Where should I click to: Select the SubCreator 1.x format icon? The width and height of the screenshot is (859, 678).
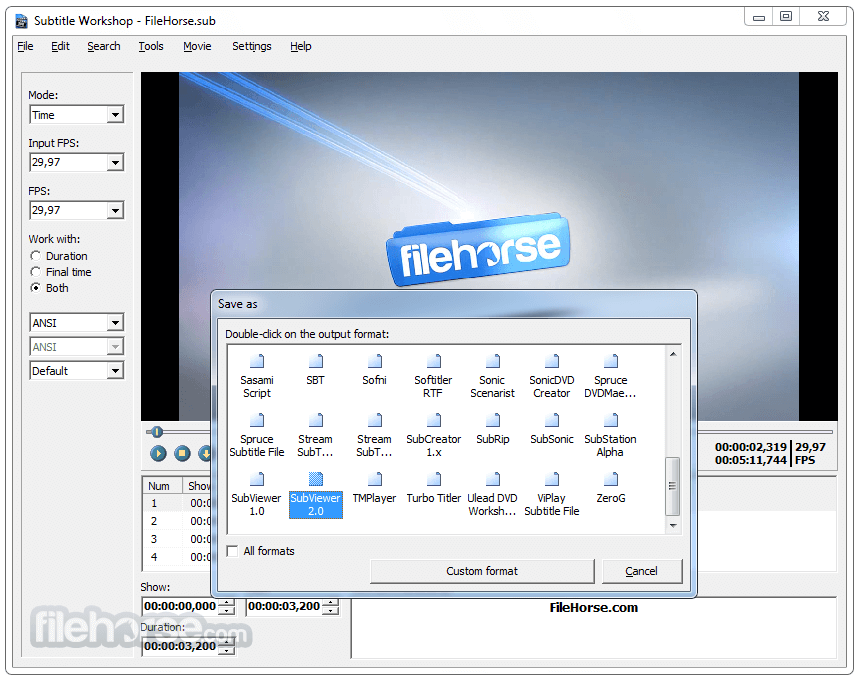pyautogui.click(x=434, y=420)
